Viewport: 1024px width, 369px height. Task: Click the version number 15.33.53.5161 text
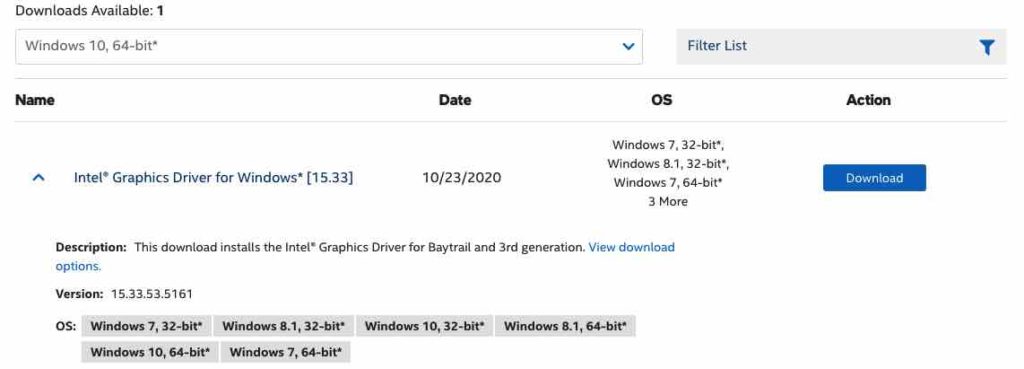[152, 294]
